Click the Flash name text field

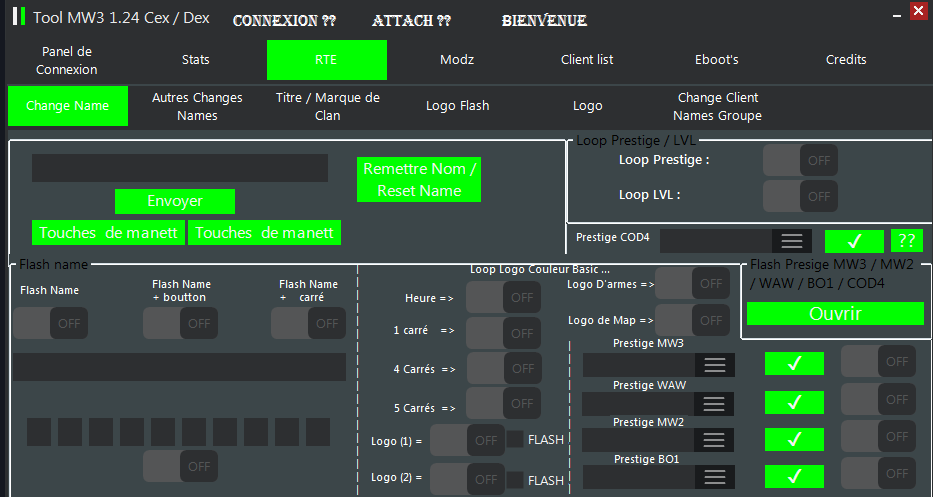179,367
